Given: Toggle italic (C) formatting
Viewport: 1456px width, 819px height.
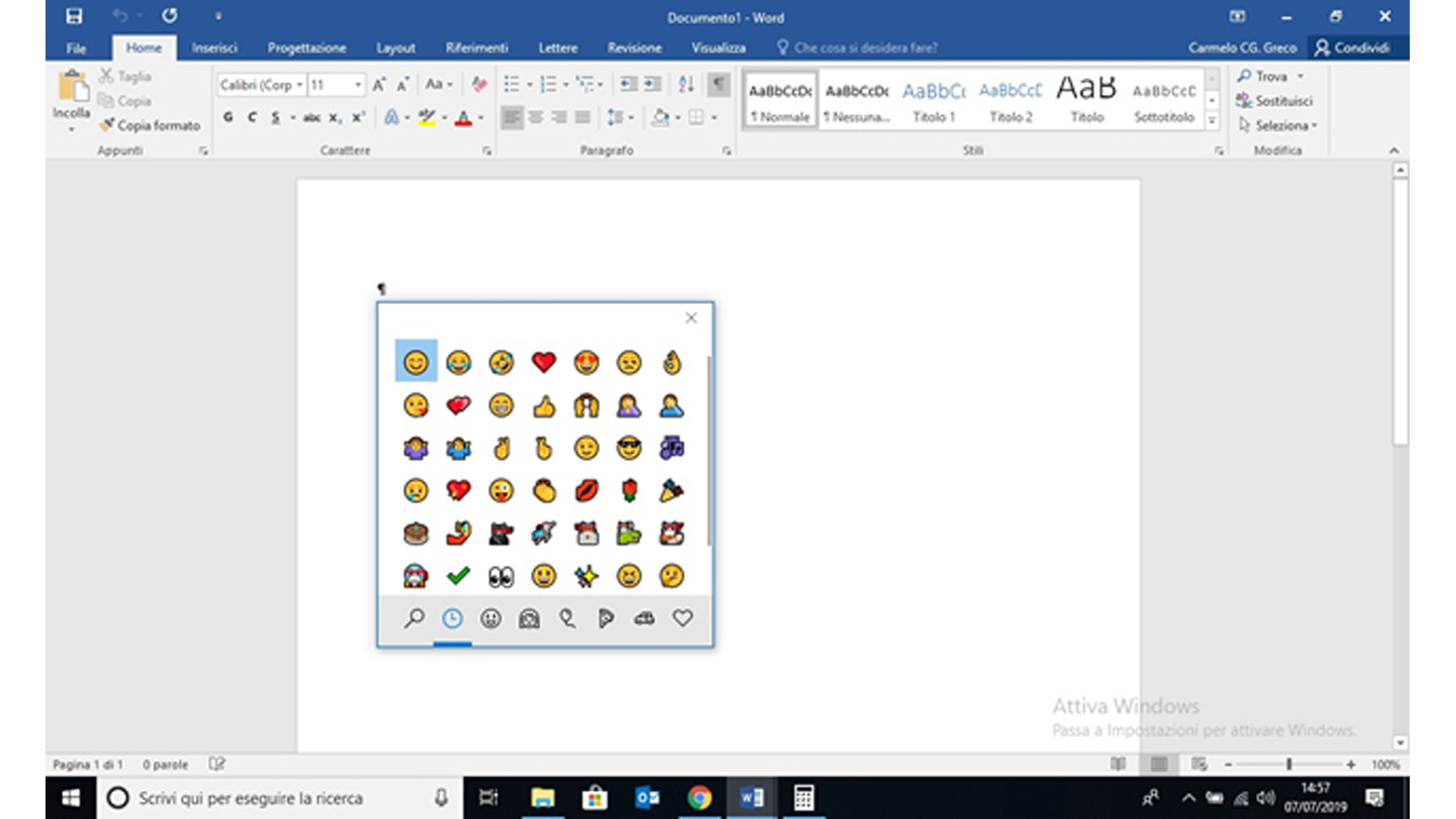Looking at the screenshot, I should [252, 118].
